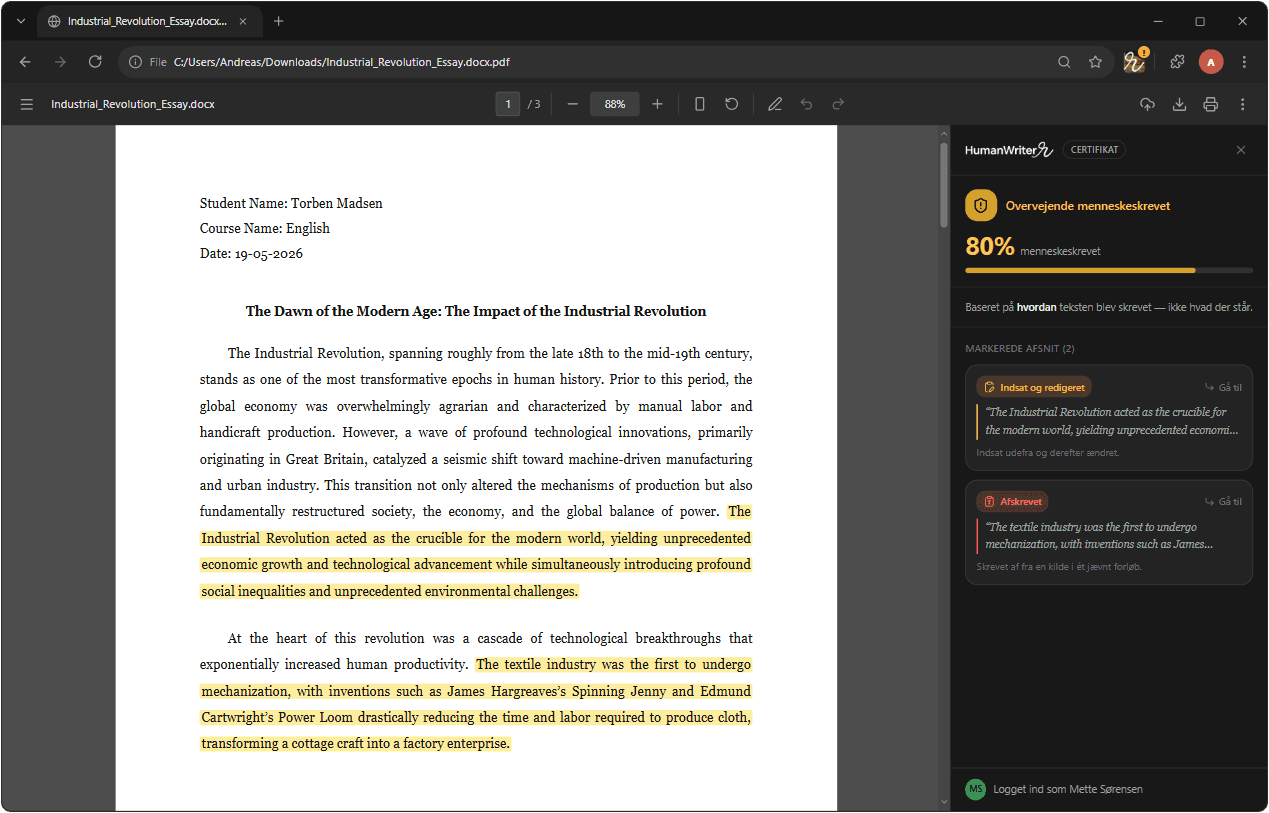
Task: Reload the current page
Action: click(95, 62)
